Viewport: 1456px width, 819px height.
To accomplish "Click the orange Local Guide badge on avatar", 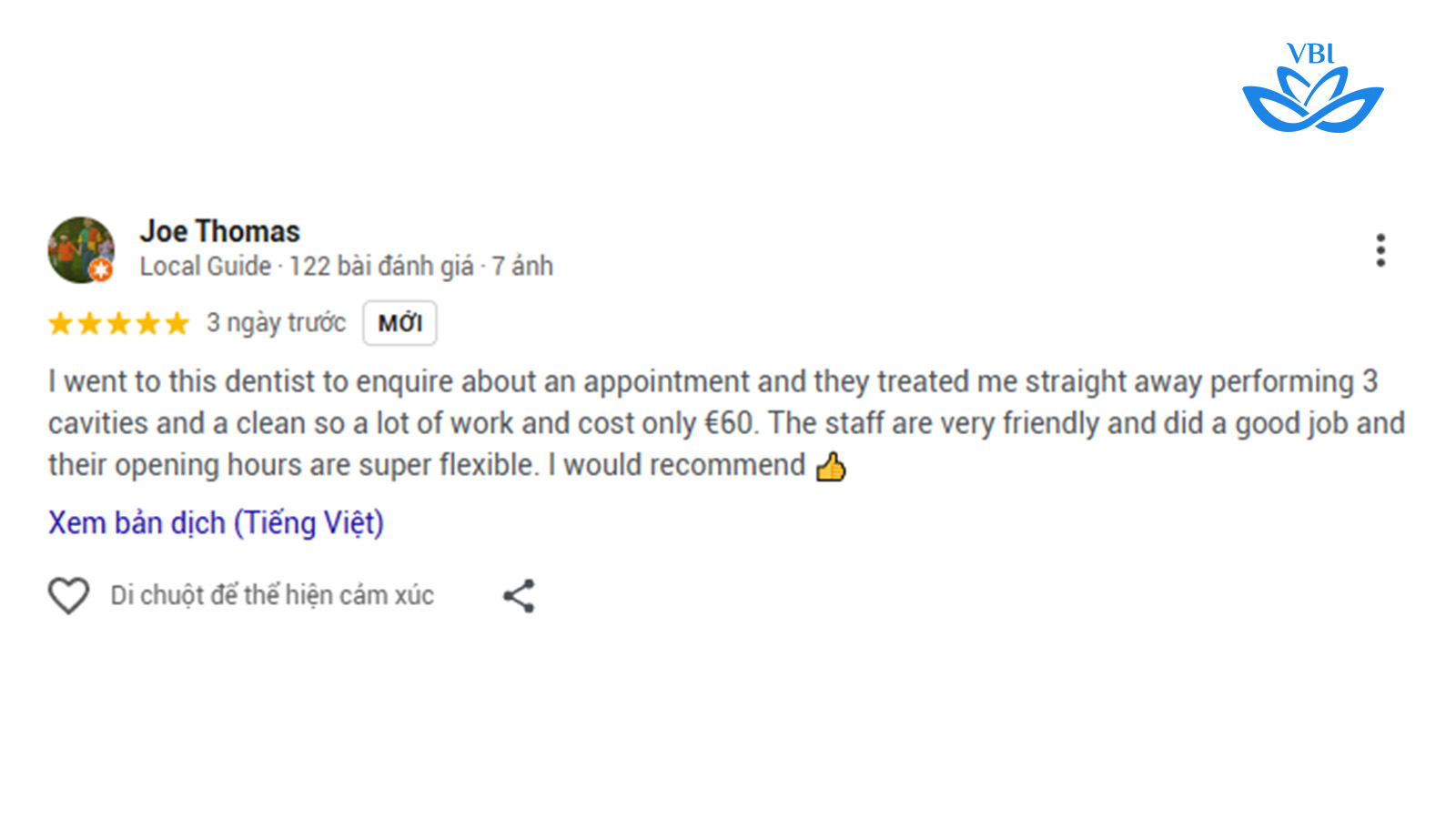I will pos(101,269).
